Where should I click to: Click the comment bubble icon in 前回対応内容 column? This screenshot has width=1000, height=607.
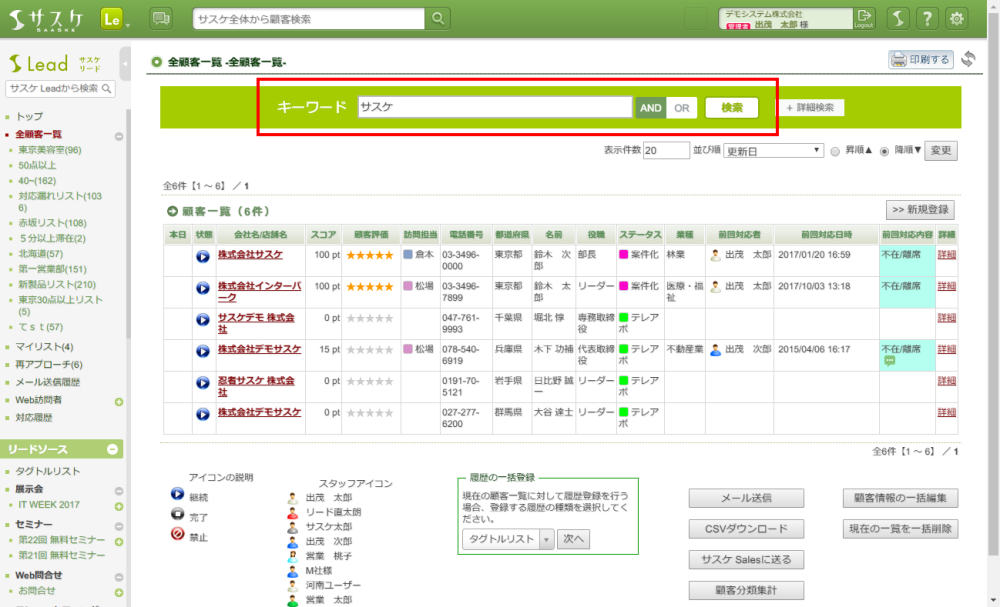tap(888, 362)
